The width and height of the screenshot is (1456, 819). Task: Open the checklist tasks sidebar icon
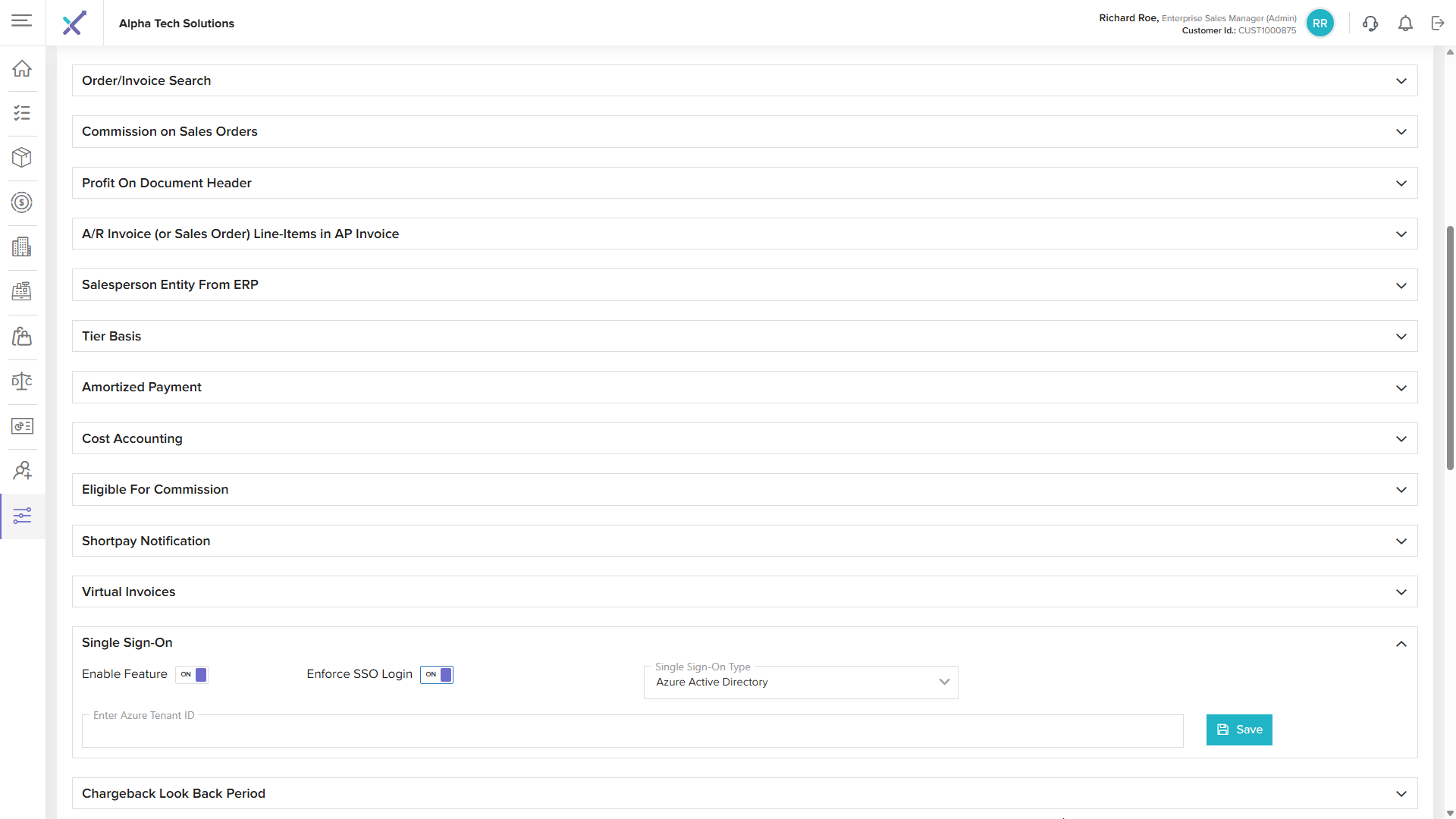coord(22,113)
